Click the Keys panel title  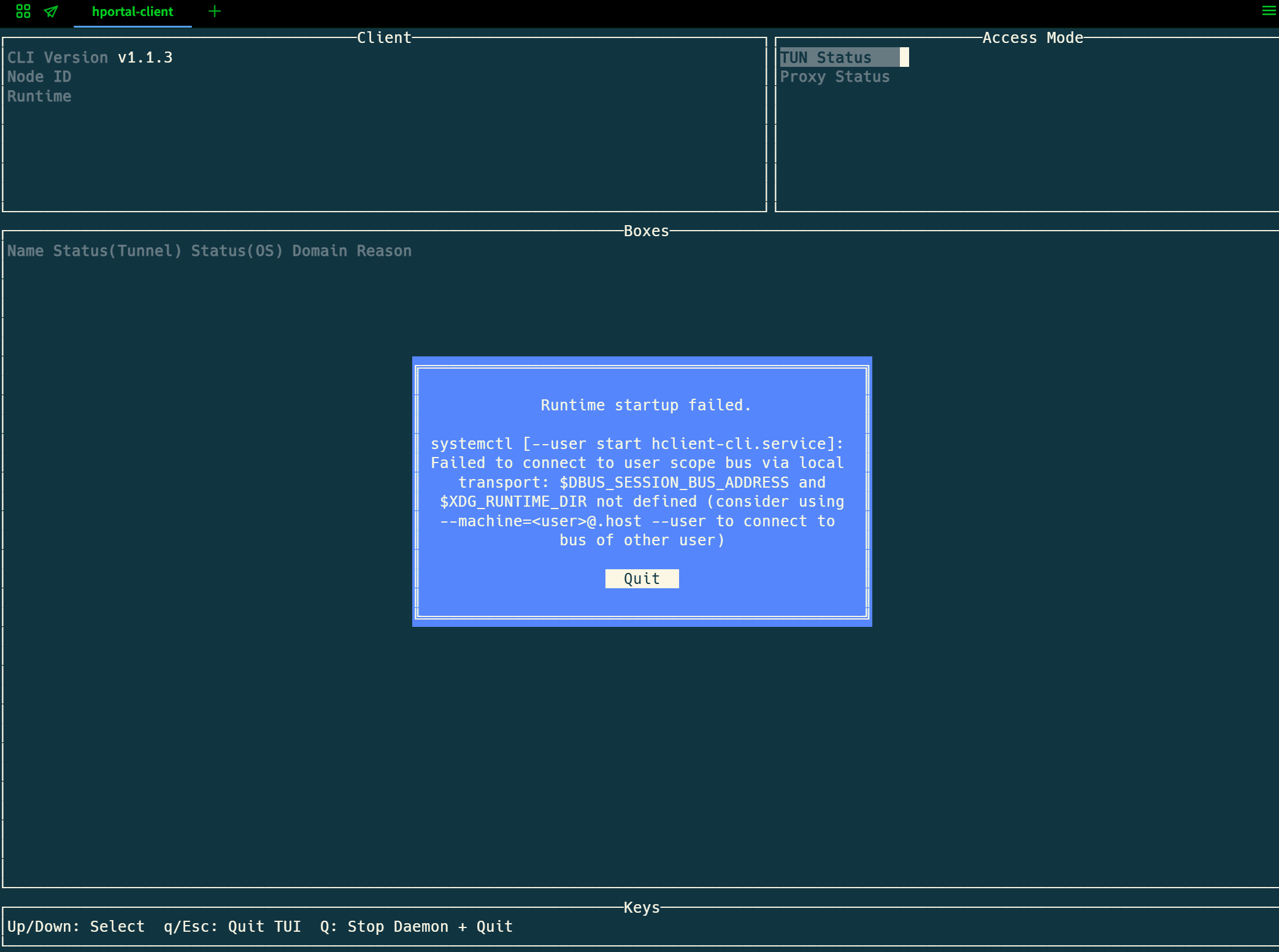[642, 907]
